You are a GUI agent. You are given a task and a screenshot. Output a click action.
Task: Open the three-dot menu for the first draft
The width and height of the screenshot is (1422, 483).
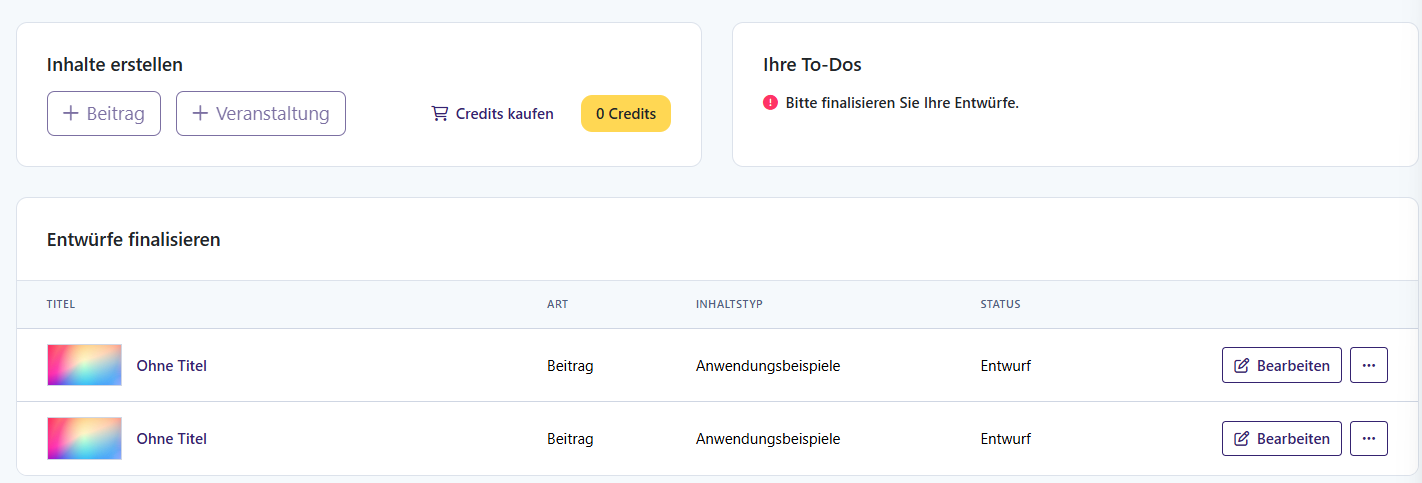(1368, 366)
